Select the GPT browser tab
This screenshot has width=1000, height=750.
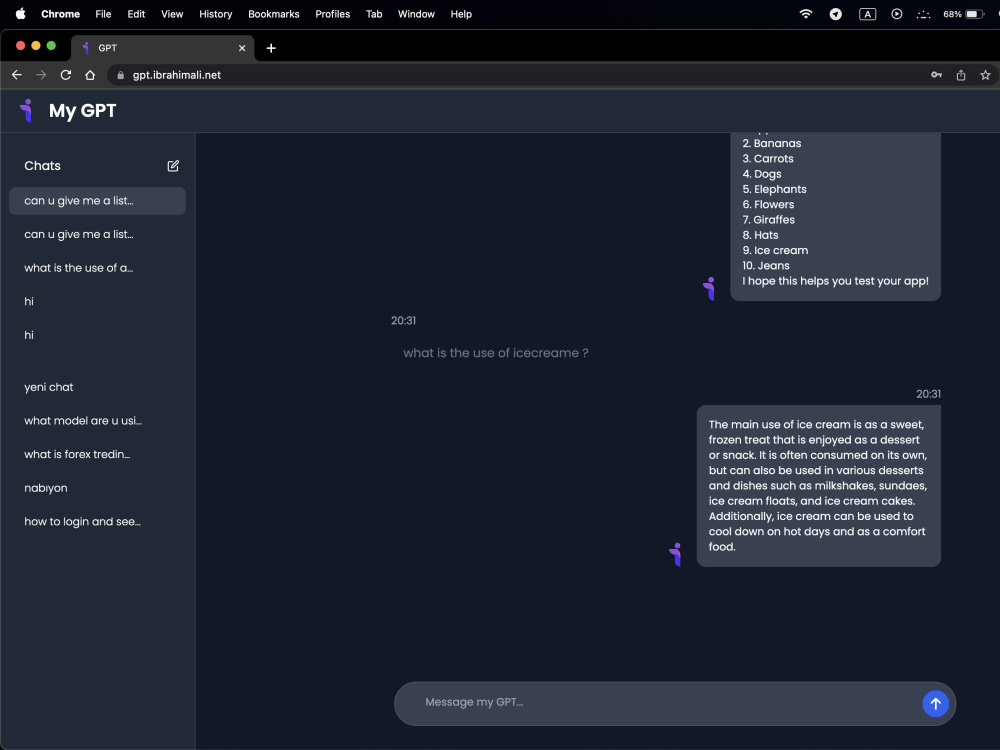[160, 47]
